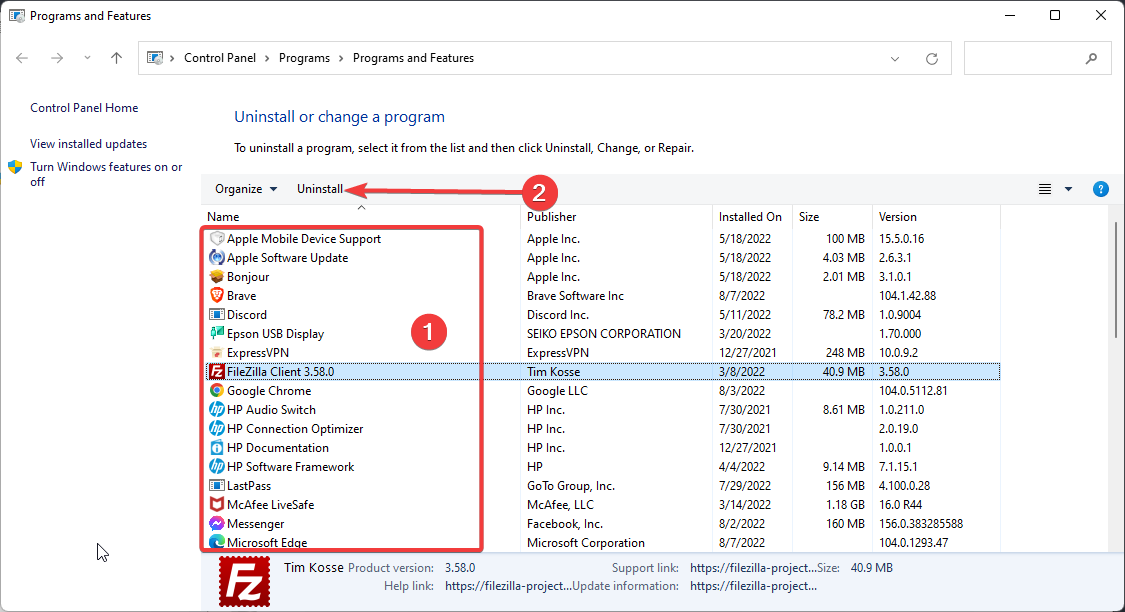Select Google Chrome in the program list

point(268,390)
